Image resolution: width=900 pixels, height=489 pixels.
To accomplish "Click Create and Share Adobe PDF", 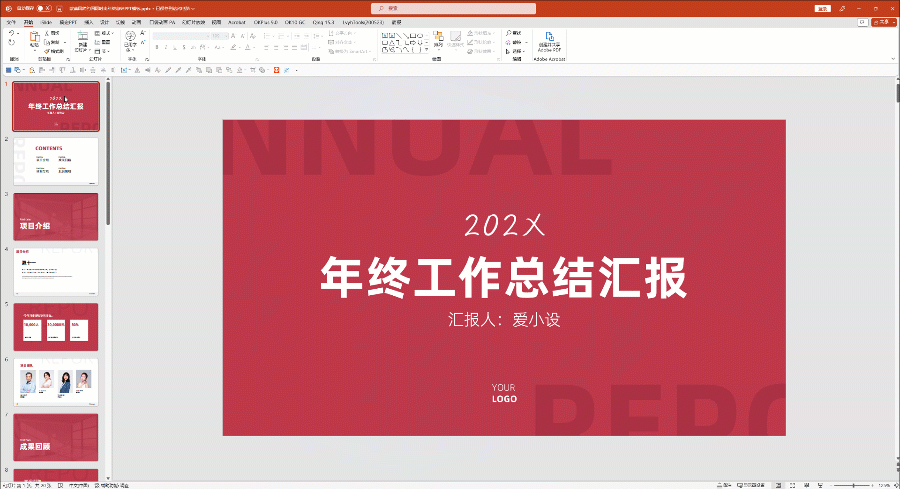I will (549, 41).
